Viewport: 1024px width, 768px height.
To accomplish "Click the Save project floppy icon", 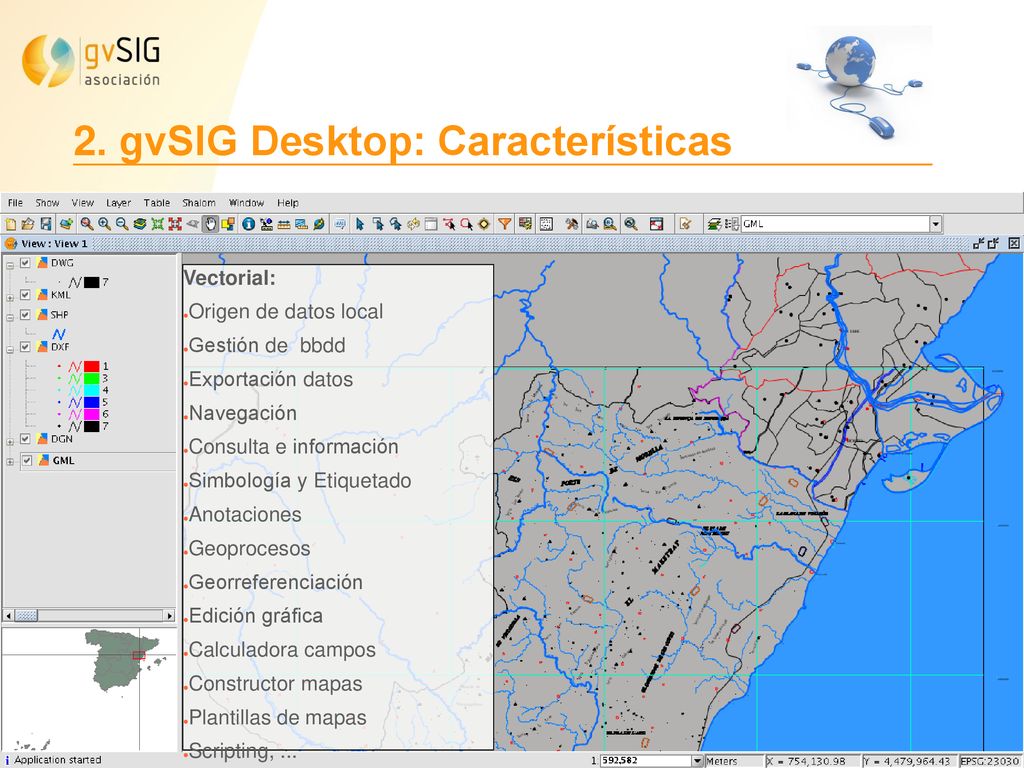I will coord(45,224).
